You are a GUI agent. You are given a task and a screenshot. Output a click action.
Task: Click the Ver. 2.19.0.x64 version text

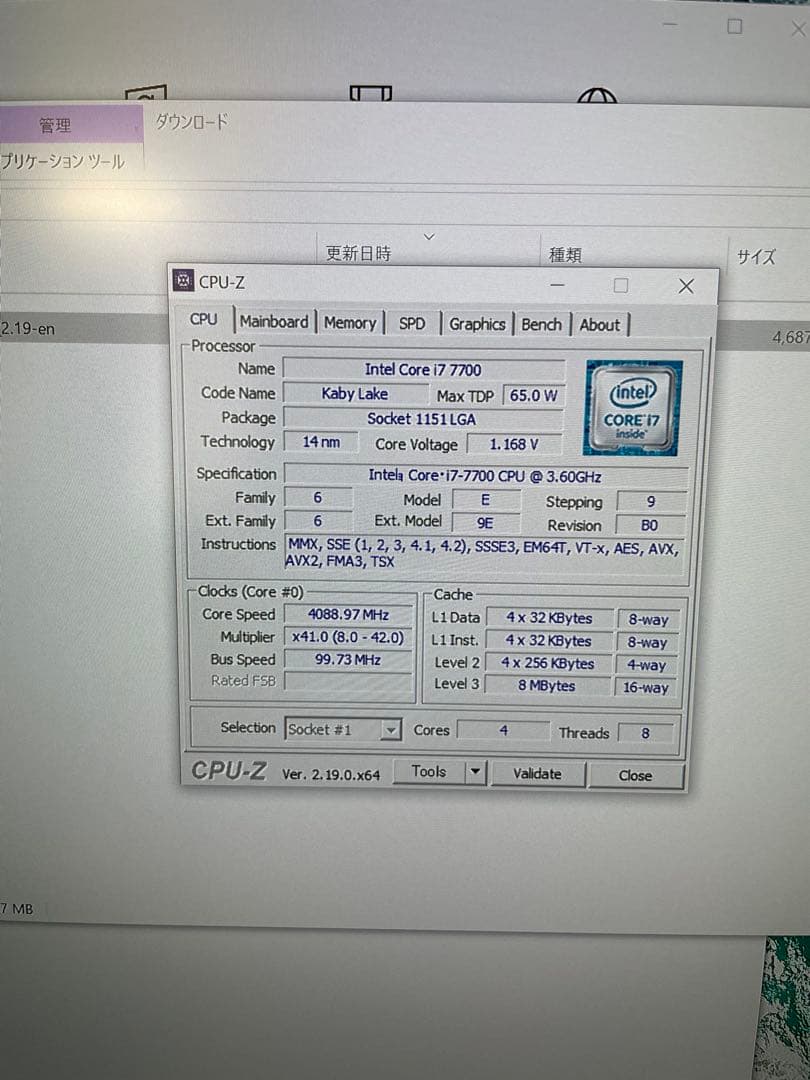coord(331,774)
